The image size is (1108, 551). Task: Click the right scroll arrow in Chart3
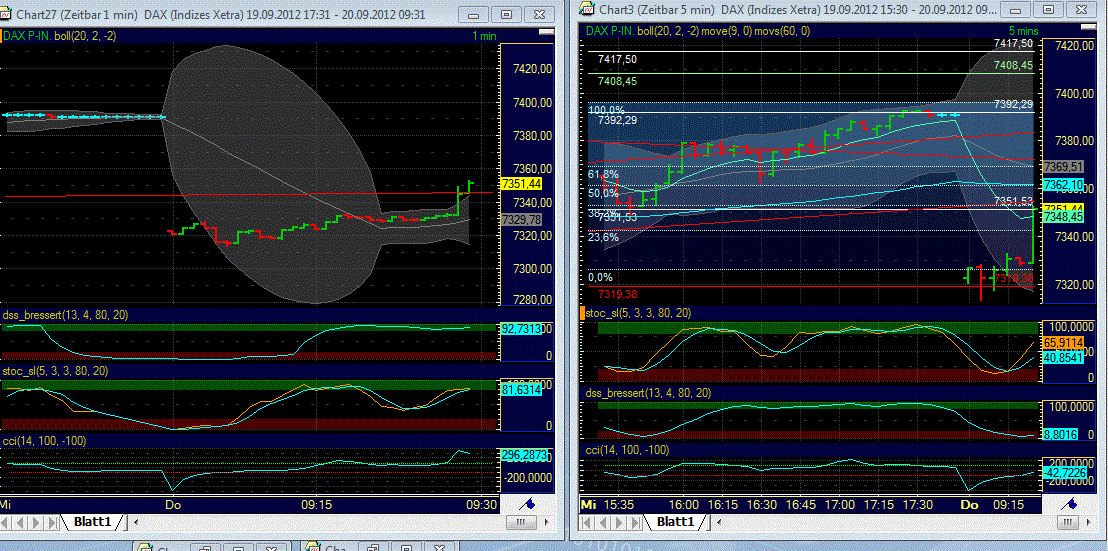pyautogui.click(x=1090, y=522)
